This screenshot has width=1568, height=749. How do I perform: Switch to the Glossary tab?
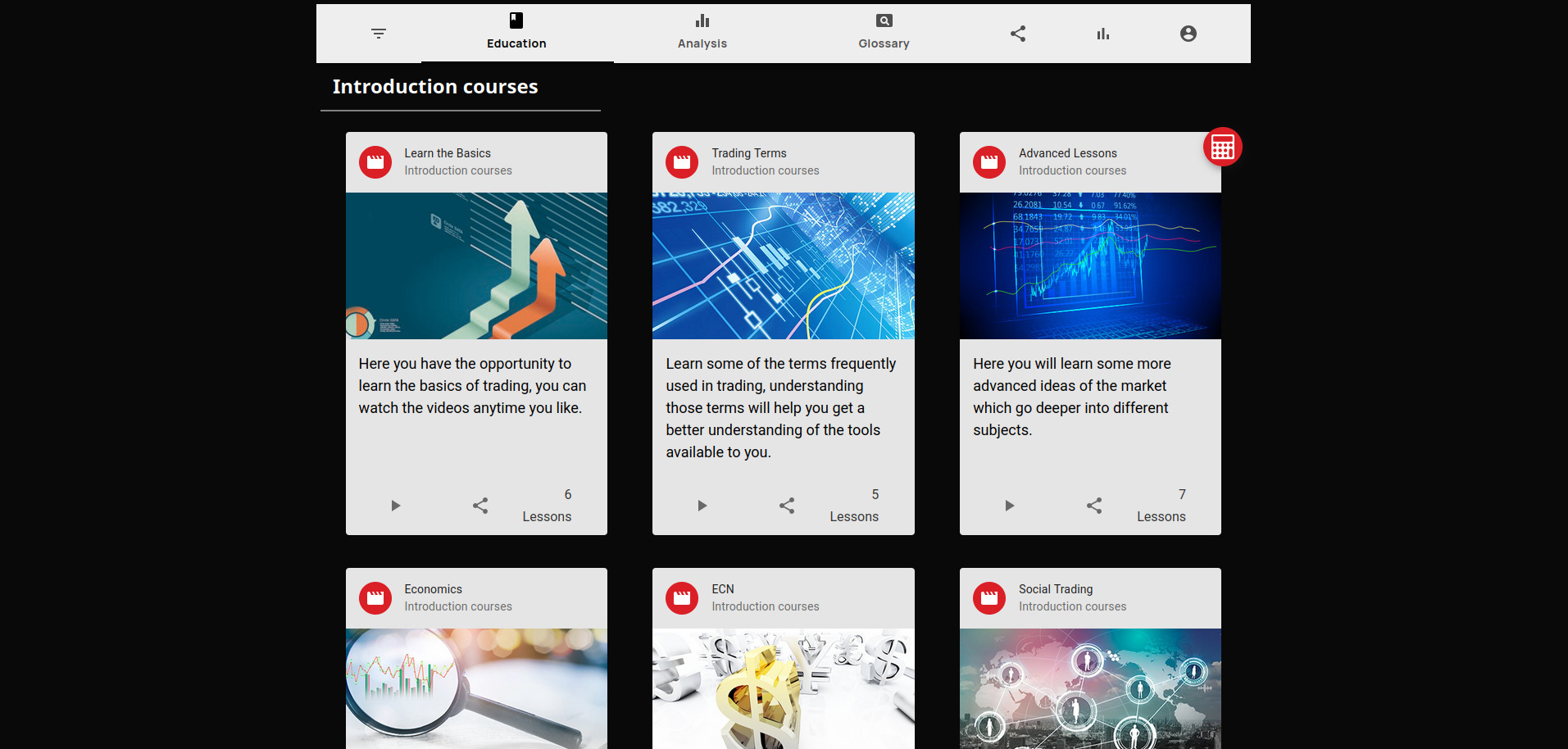[x=884, y=33]
